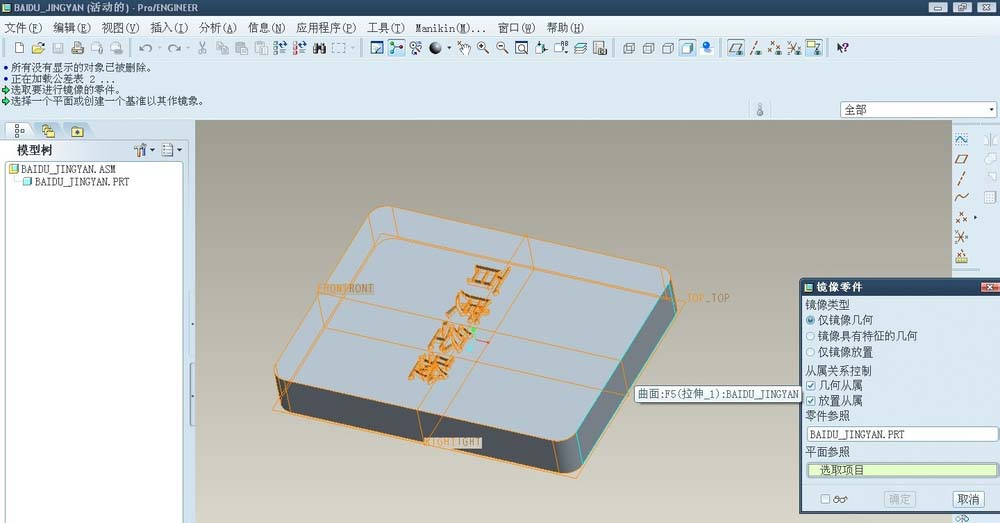Select shaded display style
Viewport: 1000px width, 523px height.
pos(687,48)
